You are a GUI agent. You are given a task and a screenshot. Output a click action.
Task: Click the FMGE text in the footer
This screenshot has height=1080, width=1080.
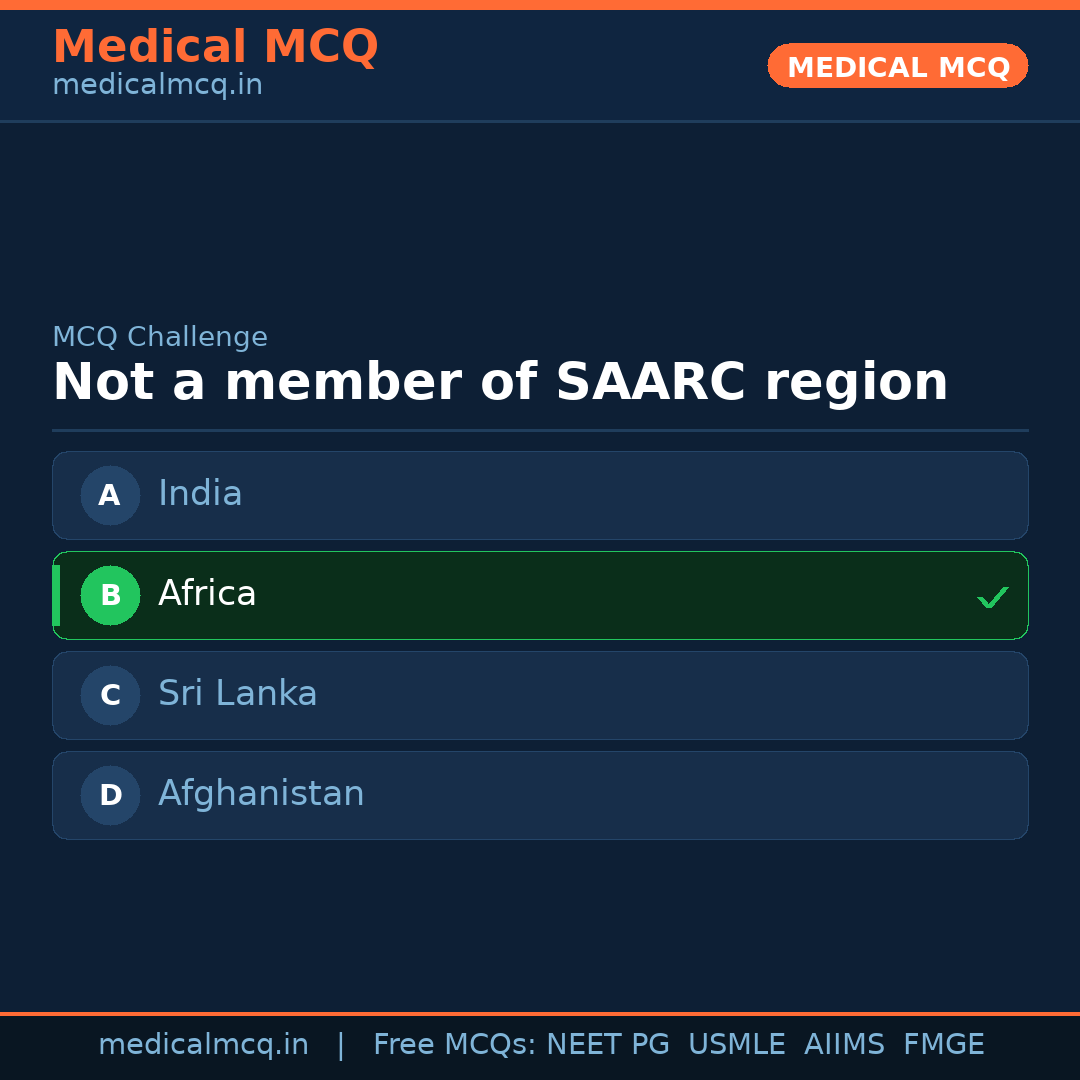943,1044
